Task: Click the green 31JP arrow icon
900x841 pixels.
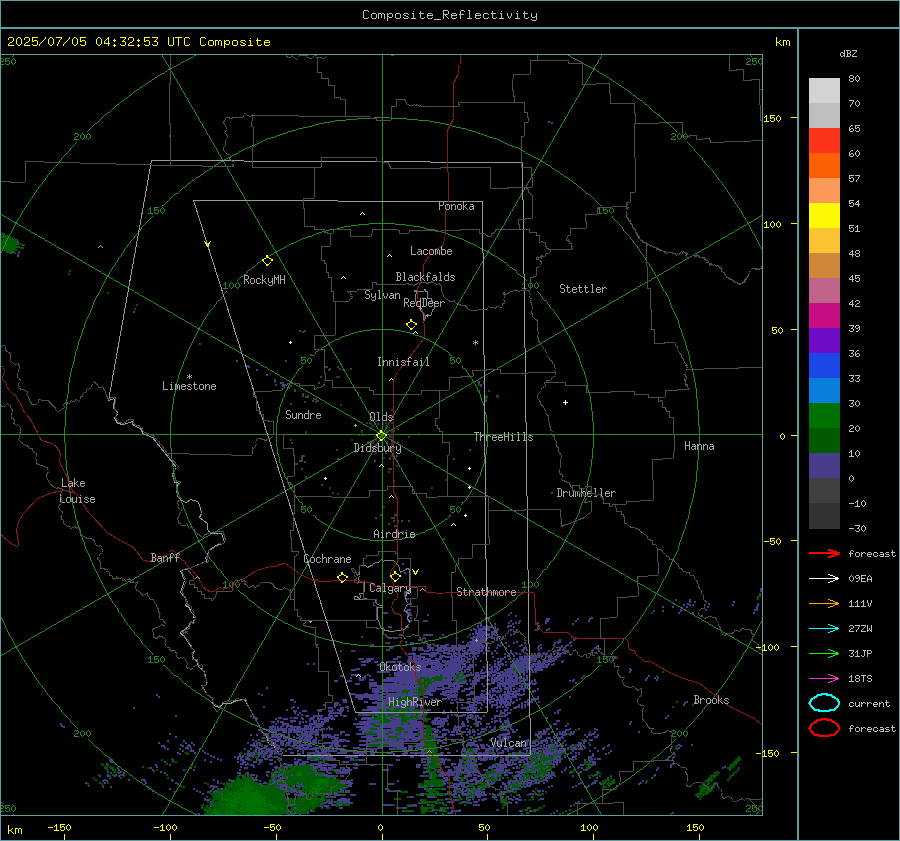Action: (824, 653)
